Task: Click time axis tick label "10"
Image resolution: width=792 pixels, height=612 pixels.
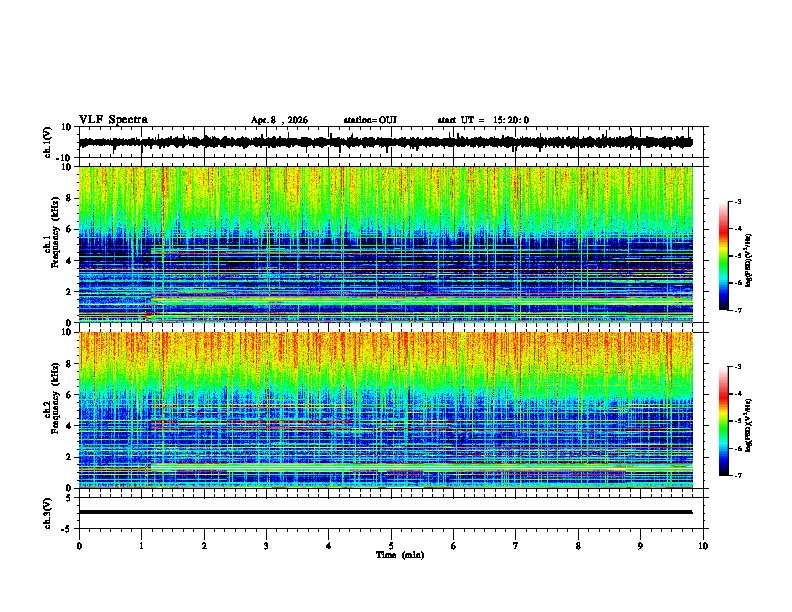Action: pos(703,546)
